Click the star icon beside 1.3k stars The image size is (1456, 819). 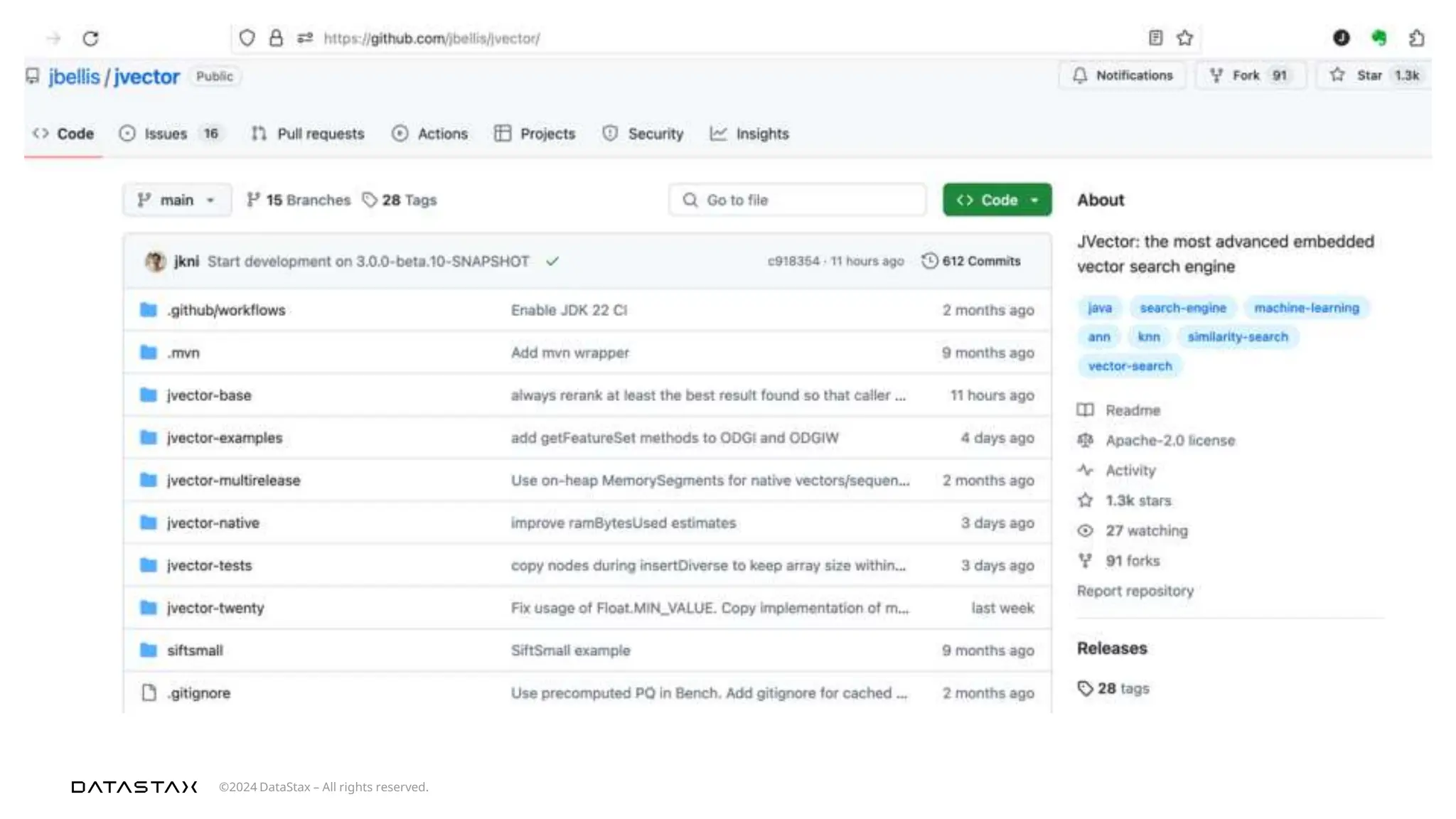pos(1085,500)
